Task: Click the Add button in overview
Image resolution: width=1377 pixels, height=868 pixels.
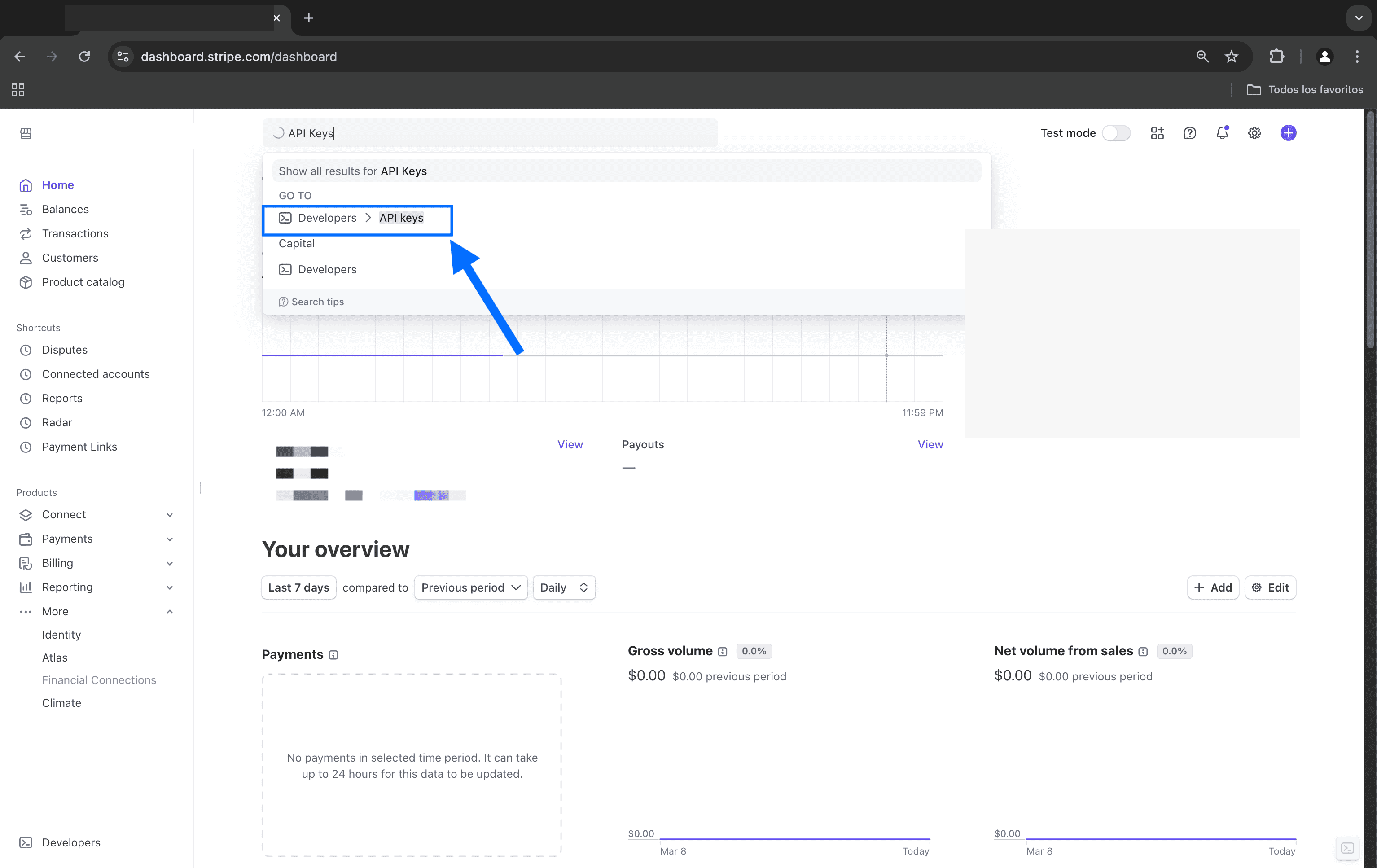Action: pos(1213,587)
